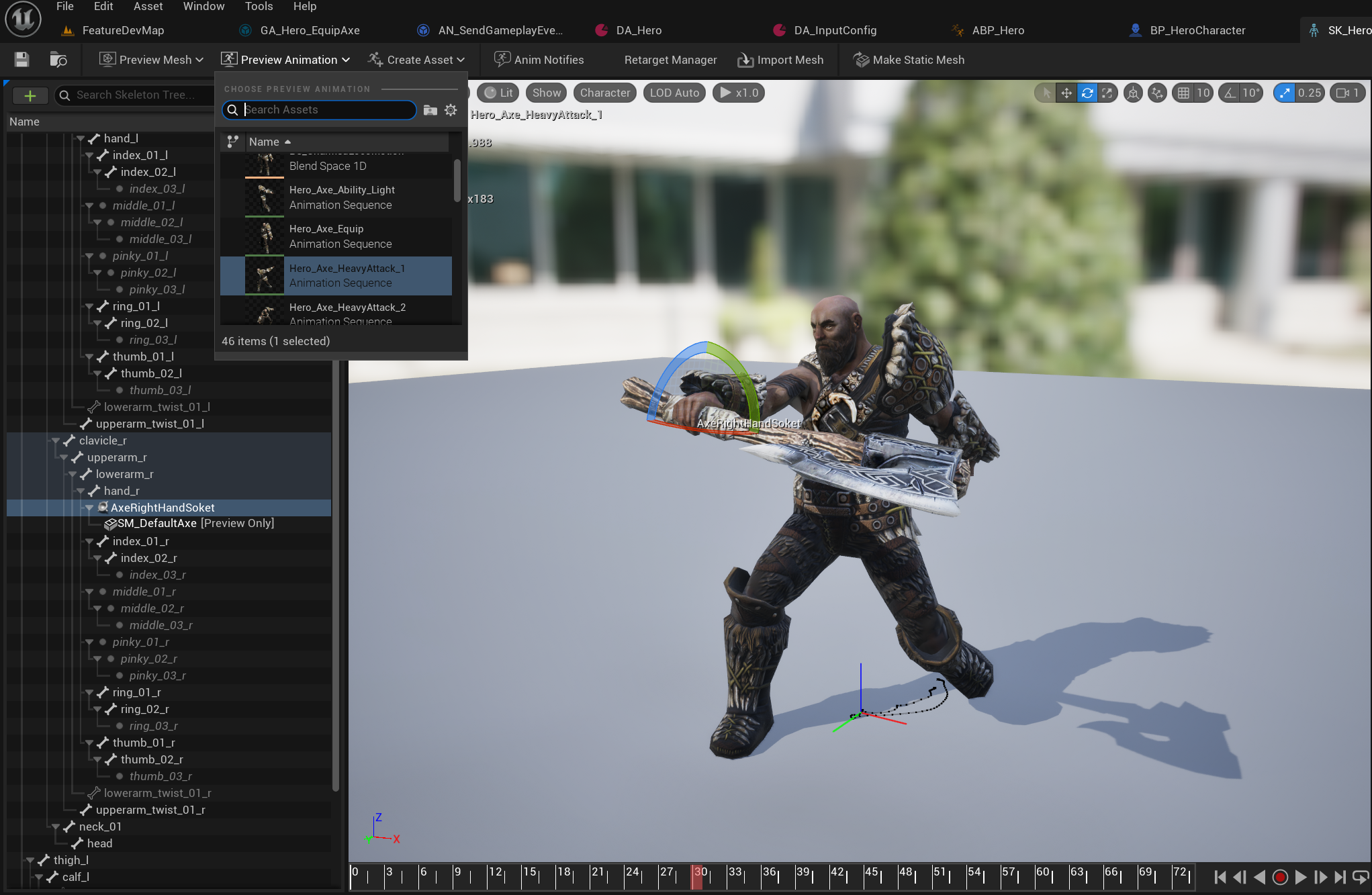
Task: Click playback speed x1.0 button
Action: point(739,93)
